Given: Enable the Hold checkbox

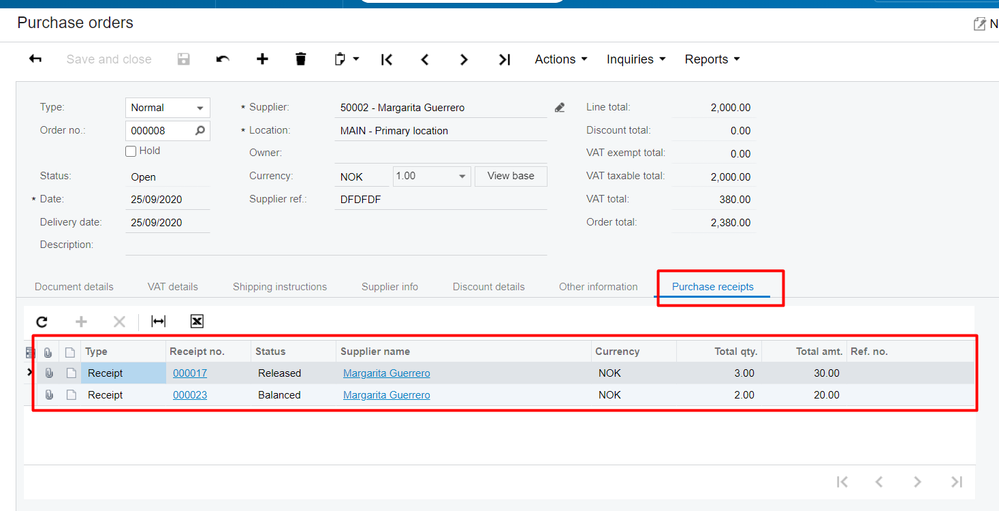Looking at the screenshot, I should [x=131, y=151].
